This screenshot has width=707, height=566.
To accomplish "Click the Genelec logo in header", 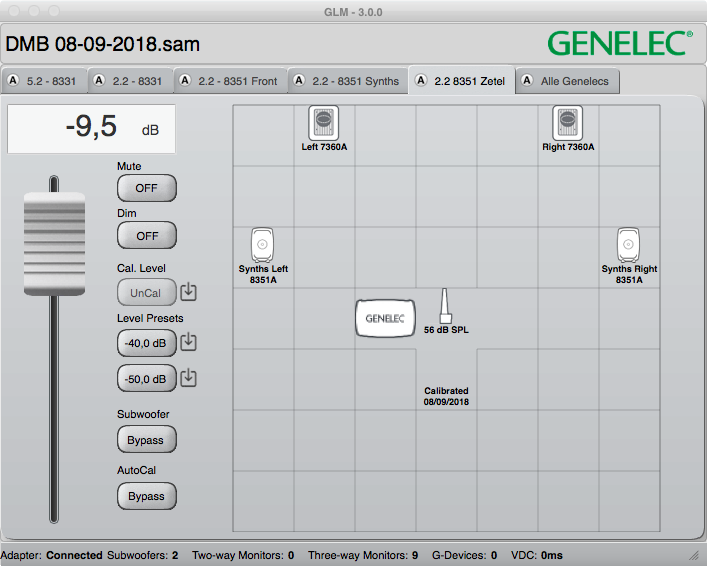I will click(620, 43).
